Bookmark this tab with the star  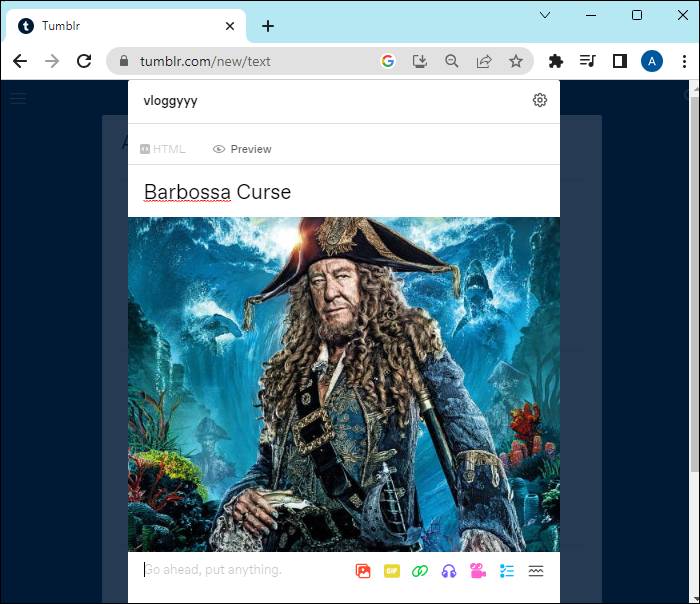click(516, 61)
